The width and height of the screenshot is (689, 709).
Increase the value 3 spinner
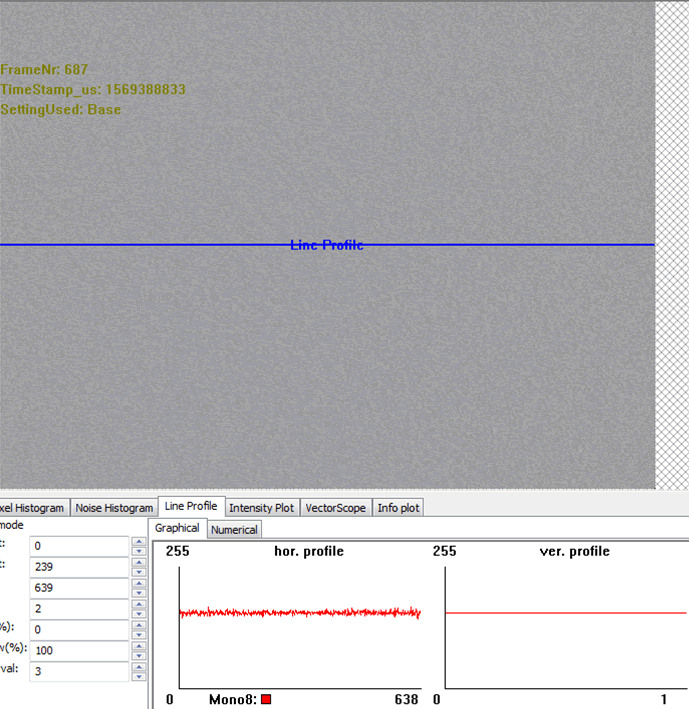(x=138, y=666)
